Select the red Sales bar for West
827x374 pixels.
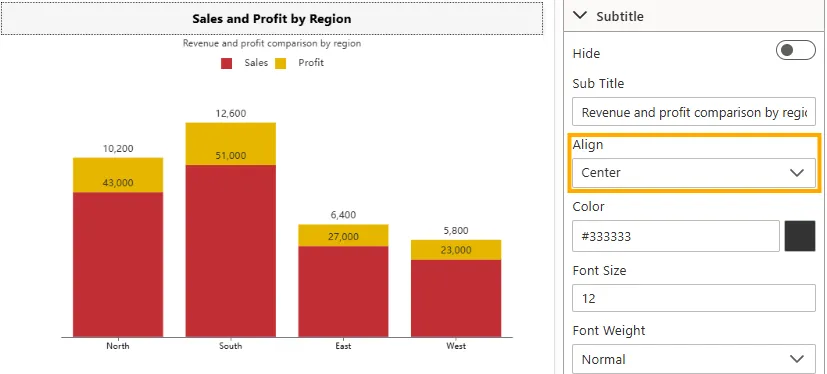(x=456, y=298)
